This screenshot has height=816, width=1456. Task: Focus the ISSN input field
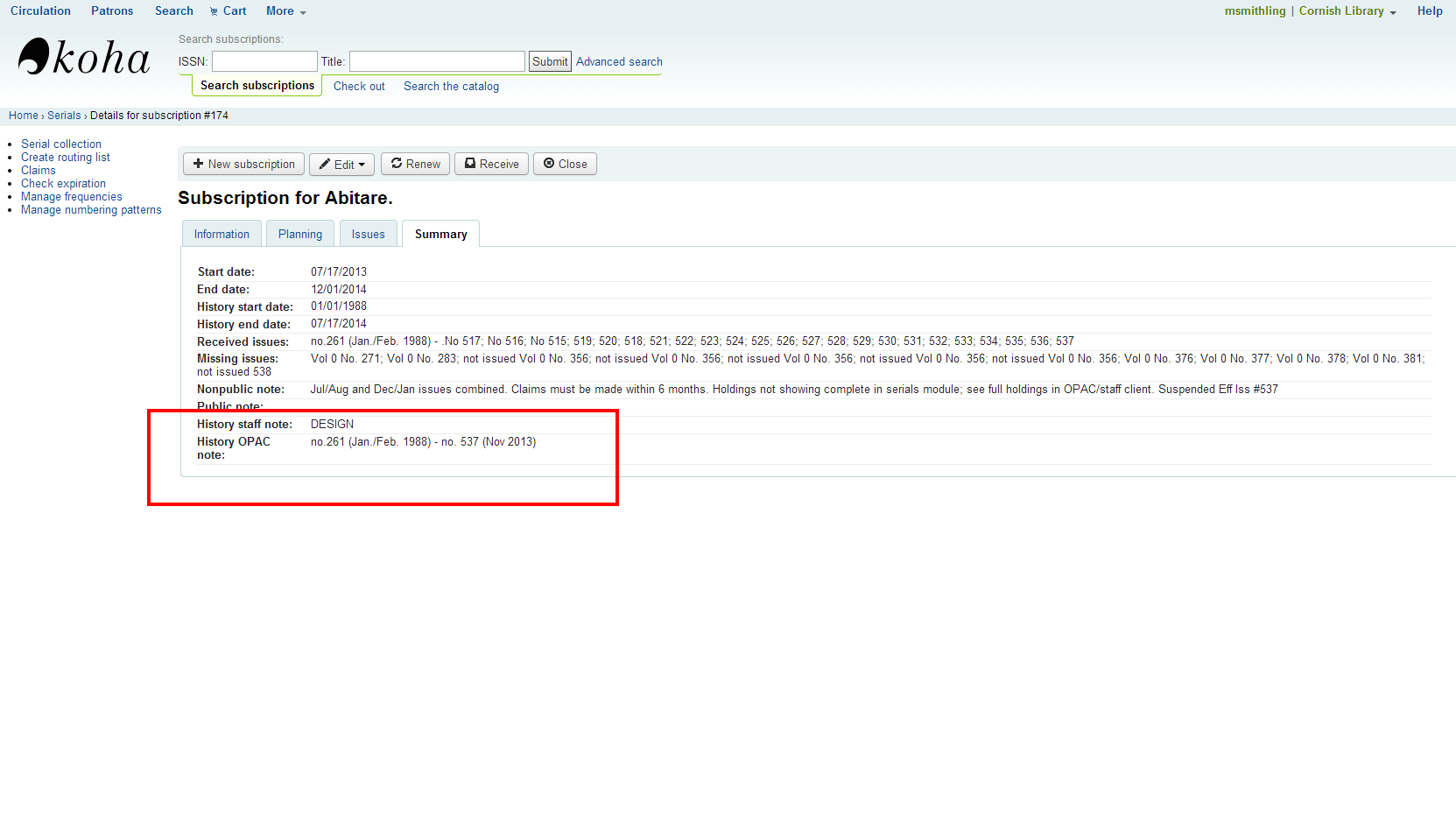tap(264, 61)
